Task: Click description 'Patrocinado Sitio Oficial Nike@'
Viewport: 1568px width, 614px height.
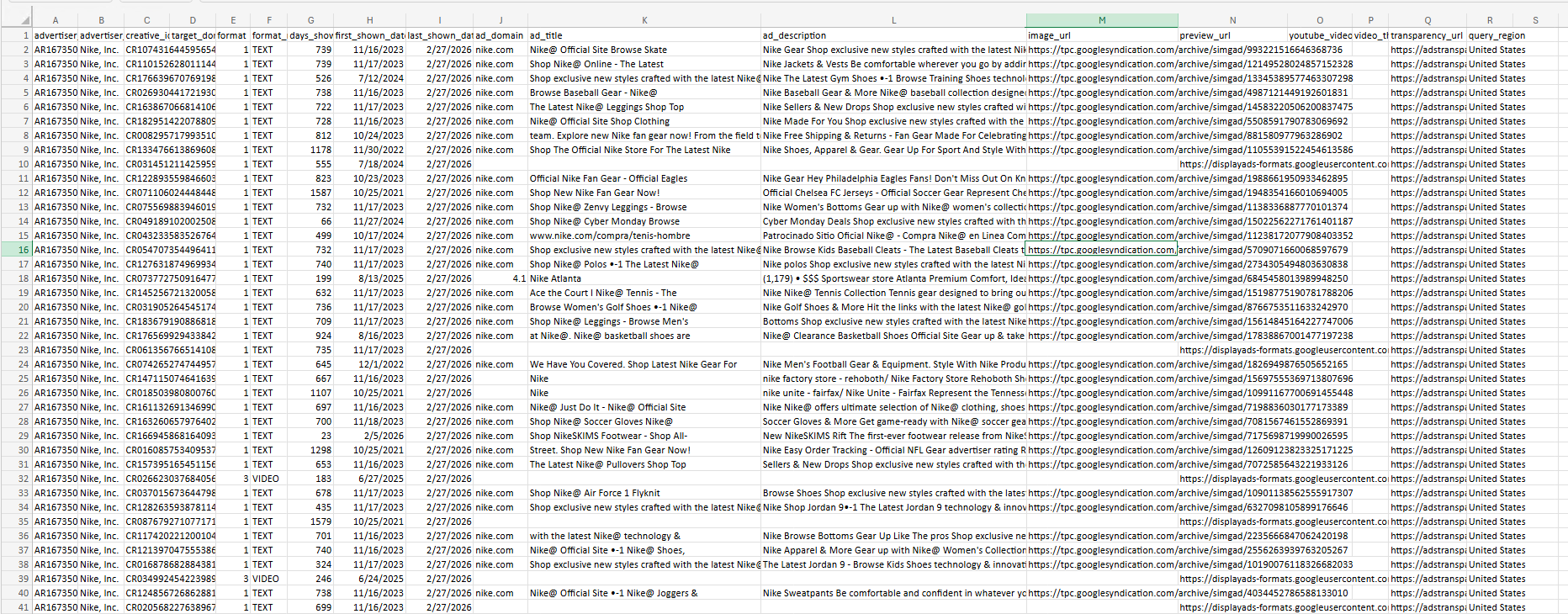Action: [x=893, y=236]
